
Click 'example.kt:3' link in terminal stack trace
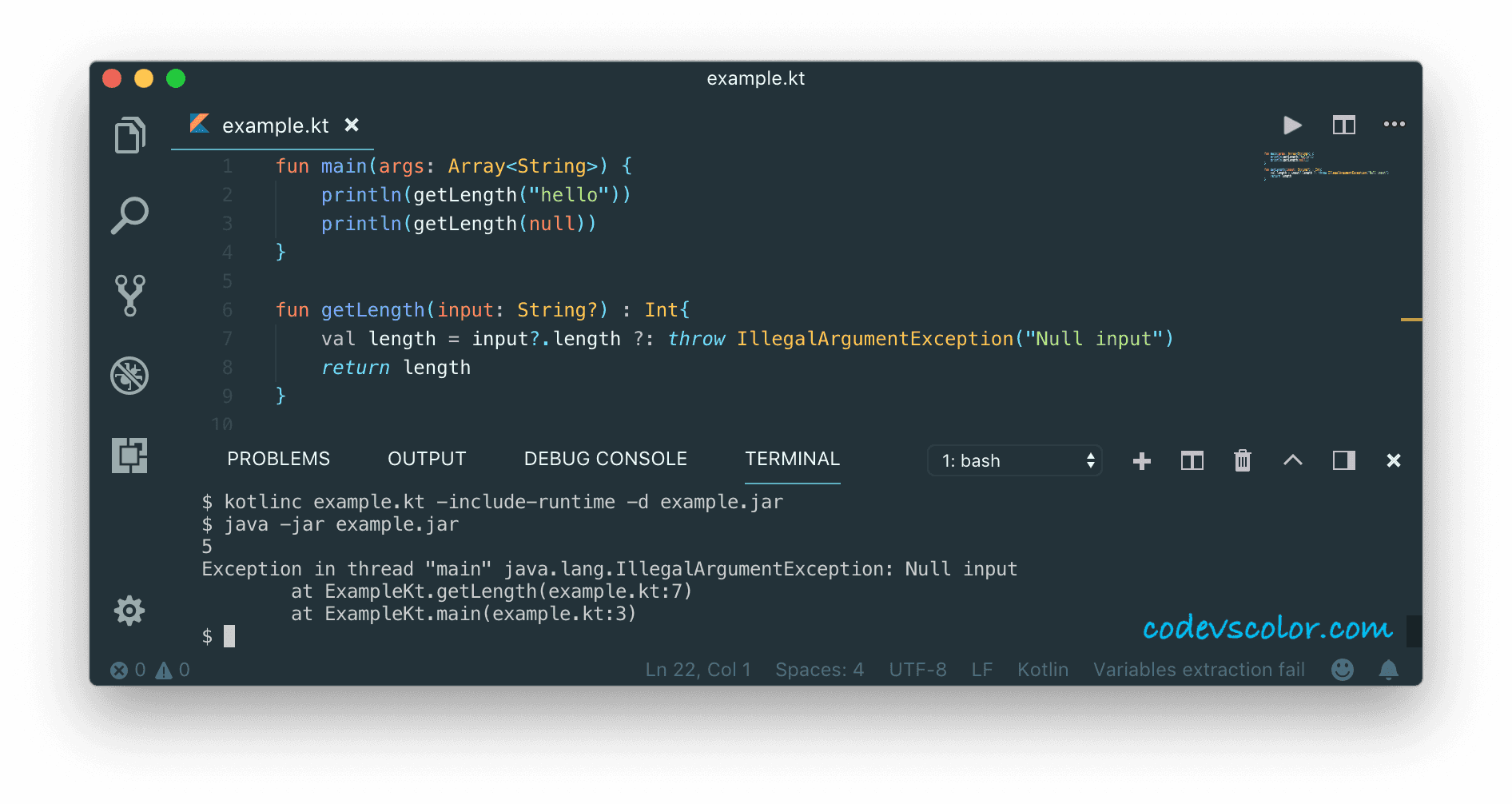[558, 614]
